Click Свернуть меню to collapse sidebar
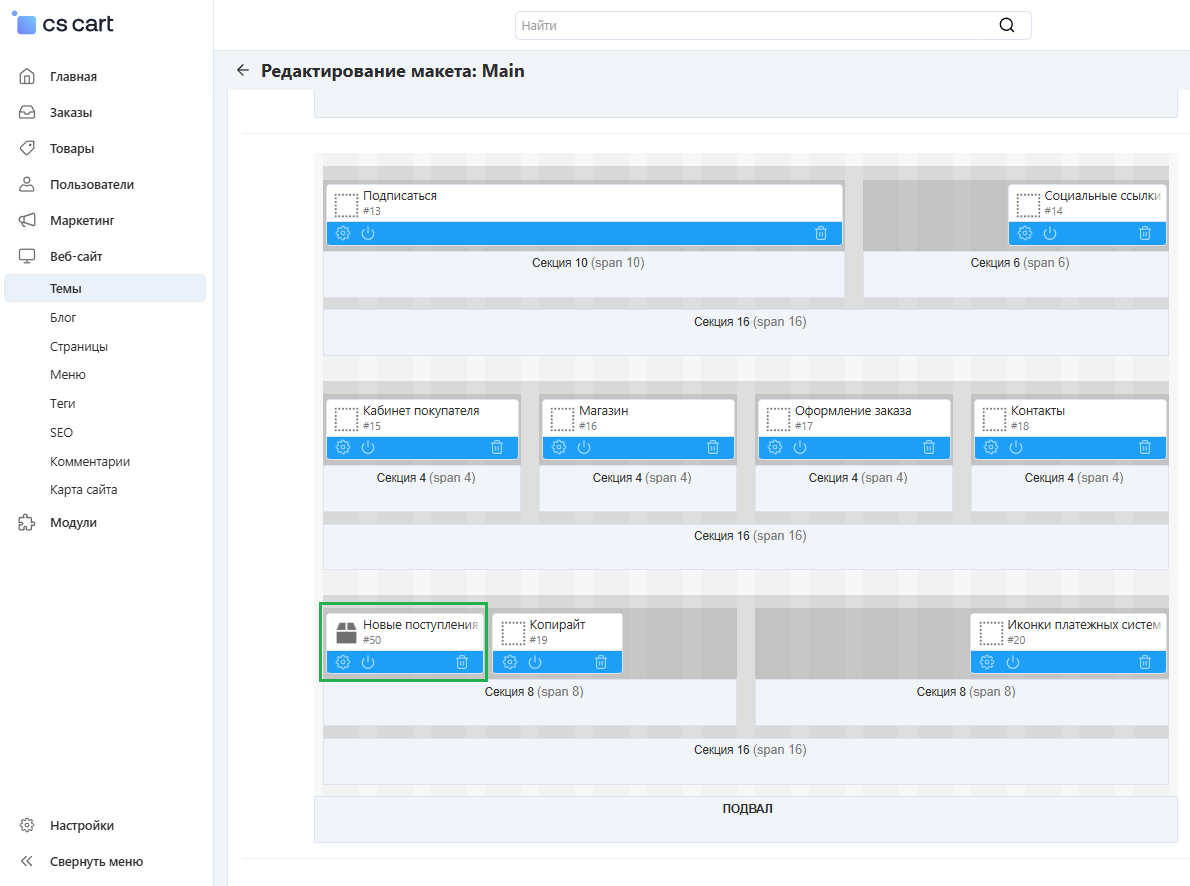Screen dimensions: 1190x886 96,862
